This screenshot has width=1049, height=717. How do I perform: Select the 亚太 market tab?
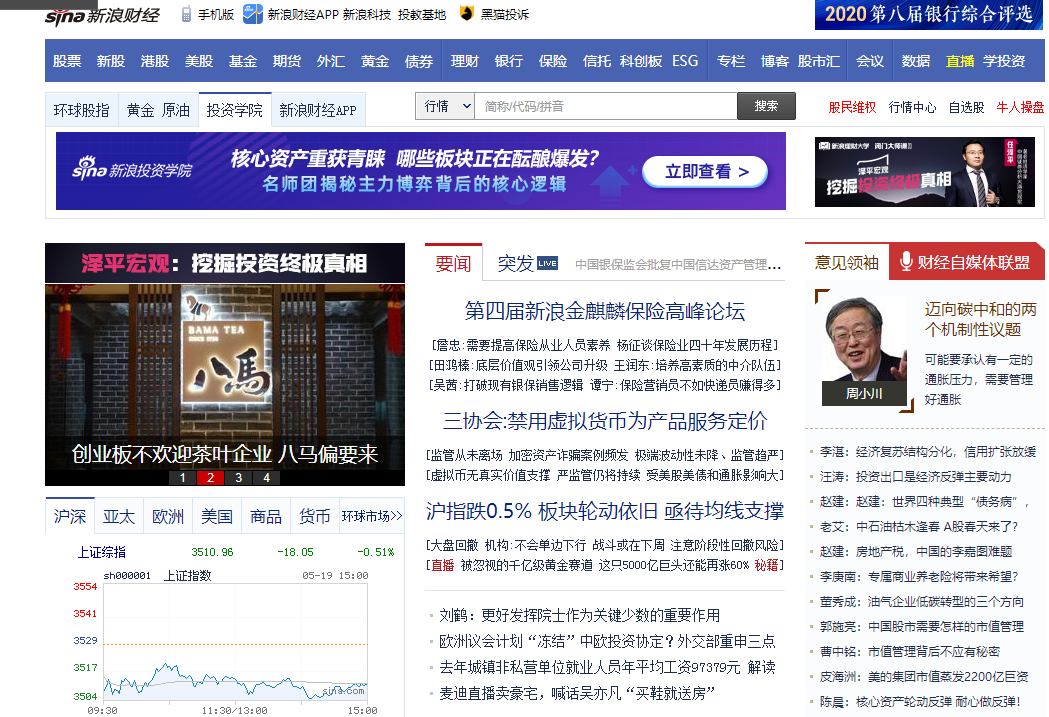pyautogui.click(x=119, y=516)
